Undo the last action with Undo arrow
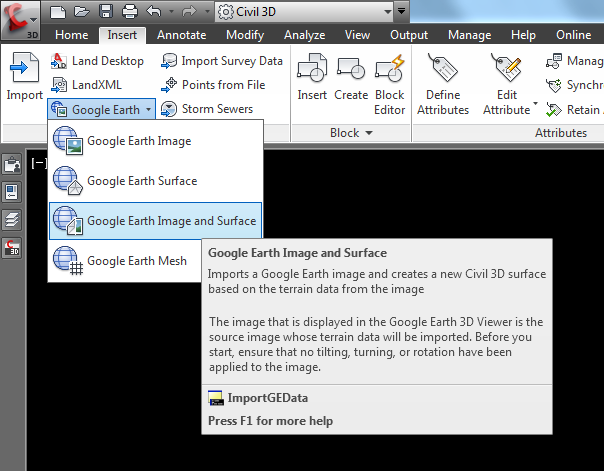The width and height of the screenshot is (604, 471). pyautogui.click(x=154, y=12)
